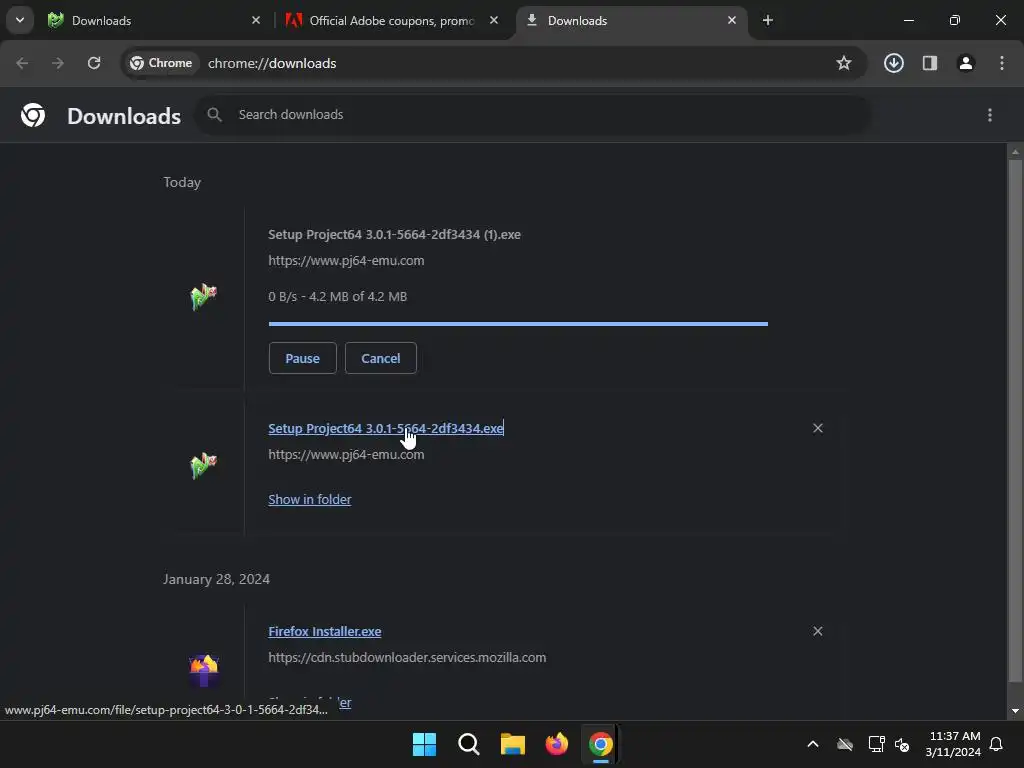Go forward to next page
Screen dimensions: 1024x768
coord(58,63)
